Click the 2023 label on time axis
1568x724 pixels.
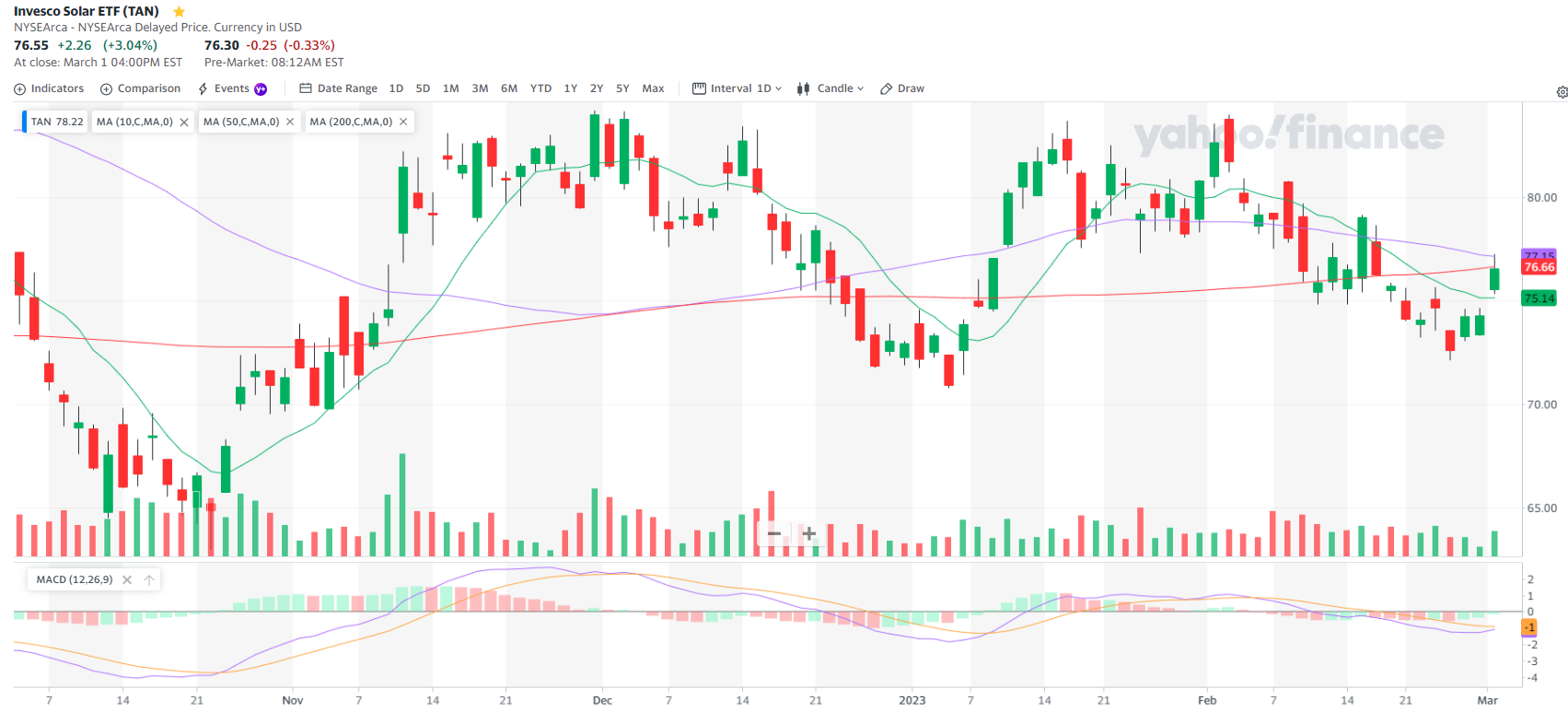912,700
